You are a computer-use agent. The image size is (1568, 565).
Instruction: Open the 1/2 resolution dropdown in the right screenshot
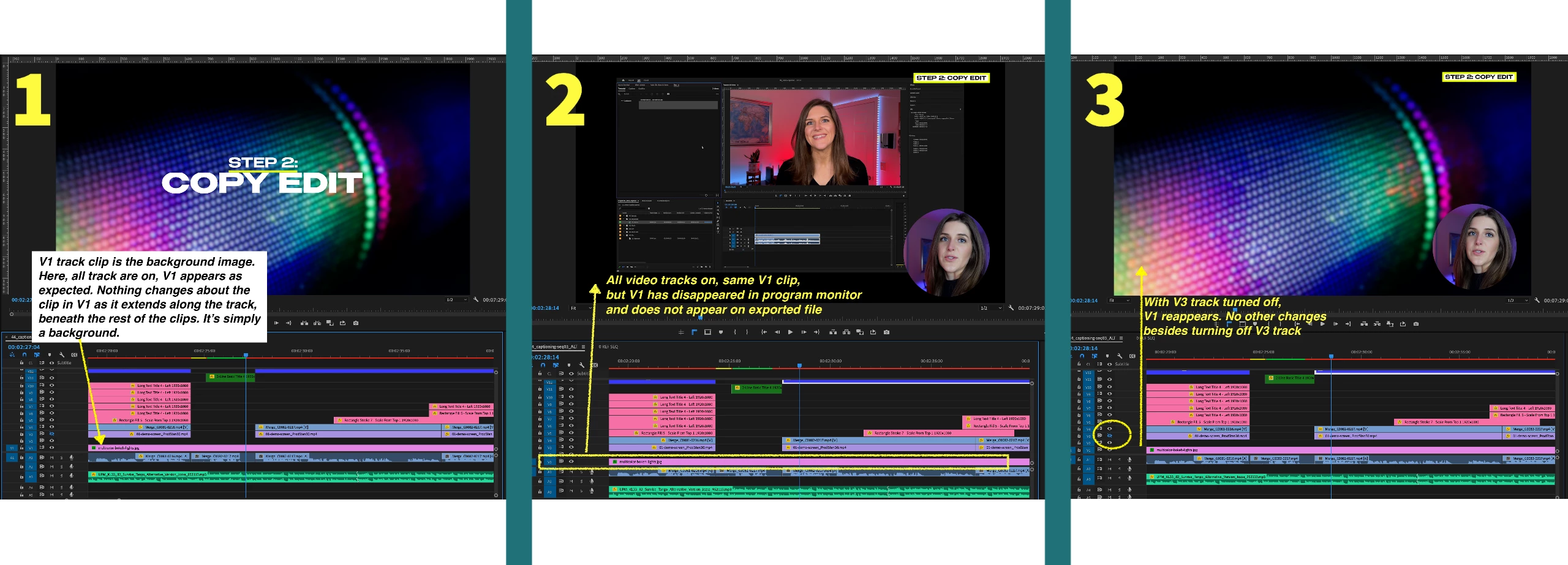[1518, 301]
